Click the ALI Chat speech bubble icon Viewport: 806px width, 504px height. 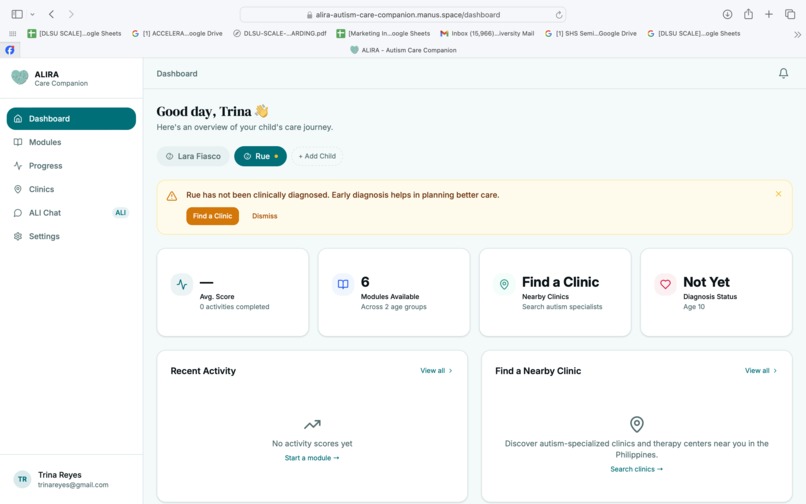18,213
